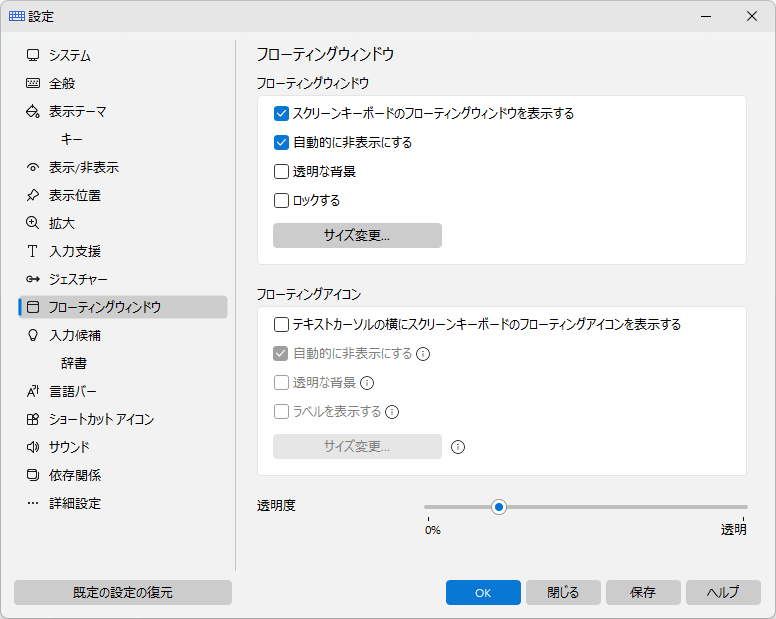Click the システム monitor icon in sidebar

click(33, 55)
